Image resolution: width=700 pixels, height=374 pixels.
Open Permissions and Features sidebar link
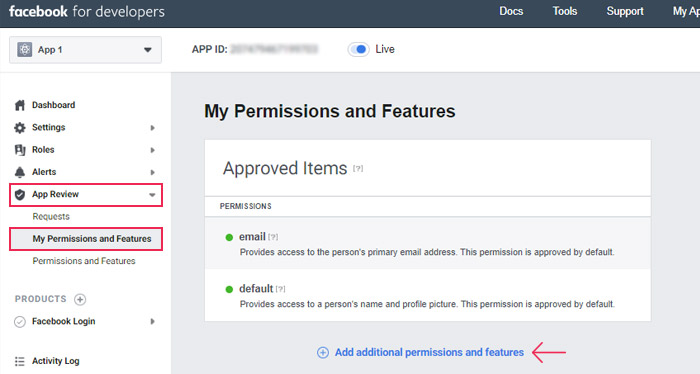point(84,261)
